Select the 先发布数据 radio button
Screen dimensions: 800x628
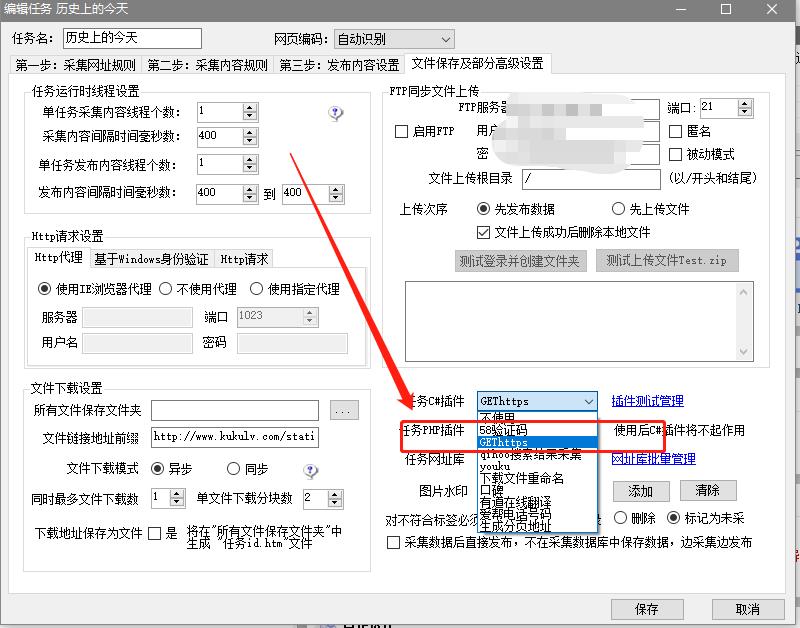coord(483,209)
